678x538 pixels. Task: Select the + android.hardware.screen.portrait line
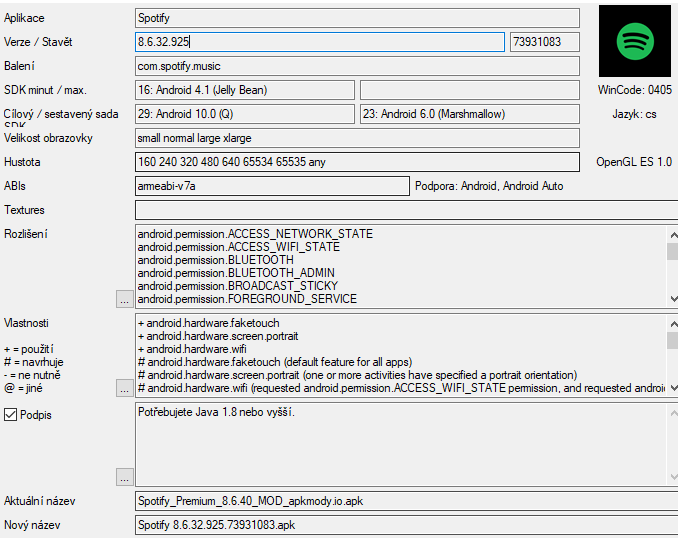click(x=218, y=336)
